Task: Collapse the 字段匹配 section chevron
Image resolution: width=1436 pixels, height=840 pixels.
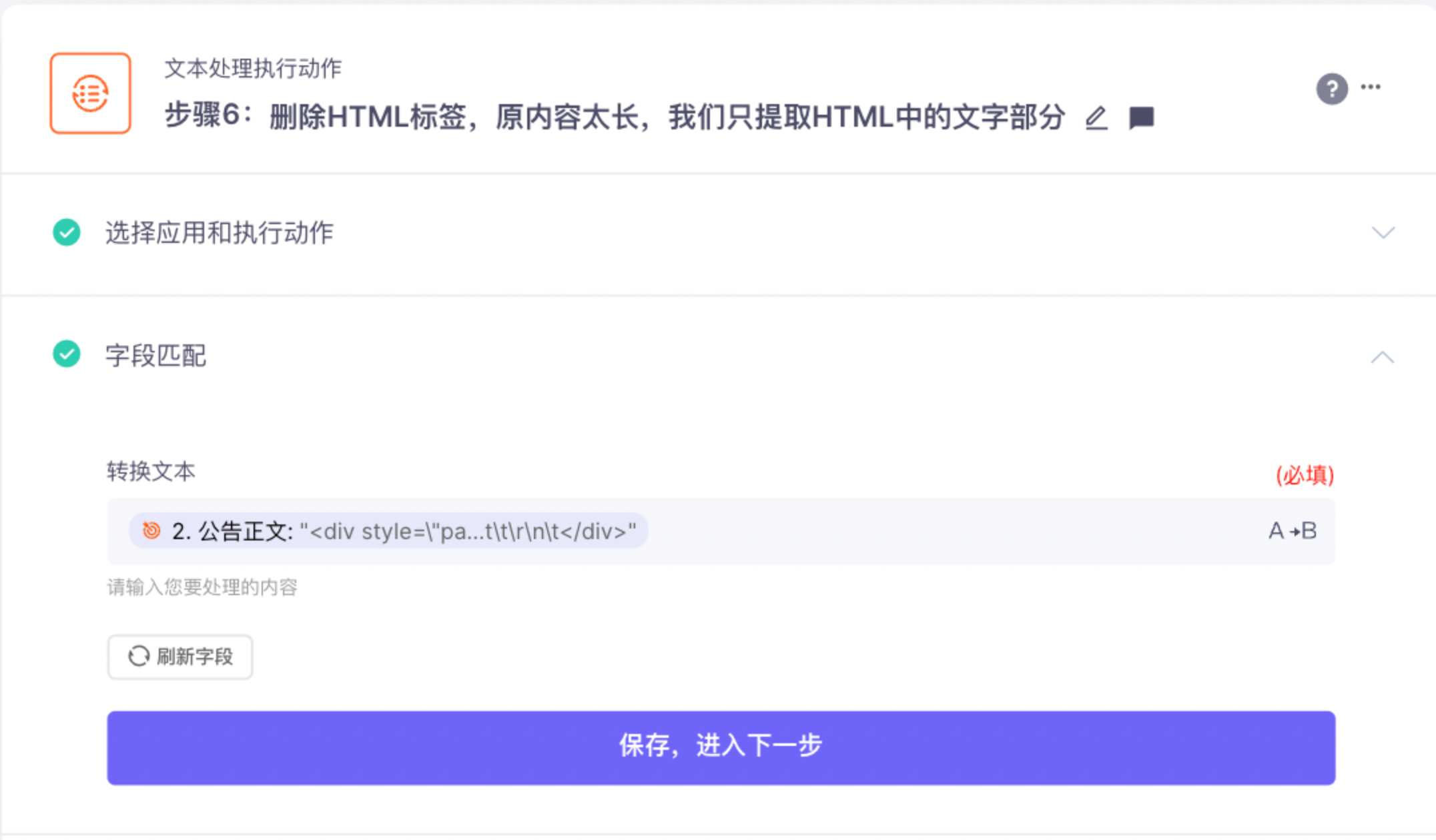Action: 1383,357
